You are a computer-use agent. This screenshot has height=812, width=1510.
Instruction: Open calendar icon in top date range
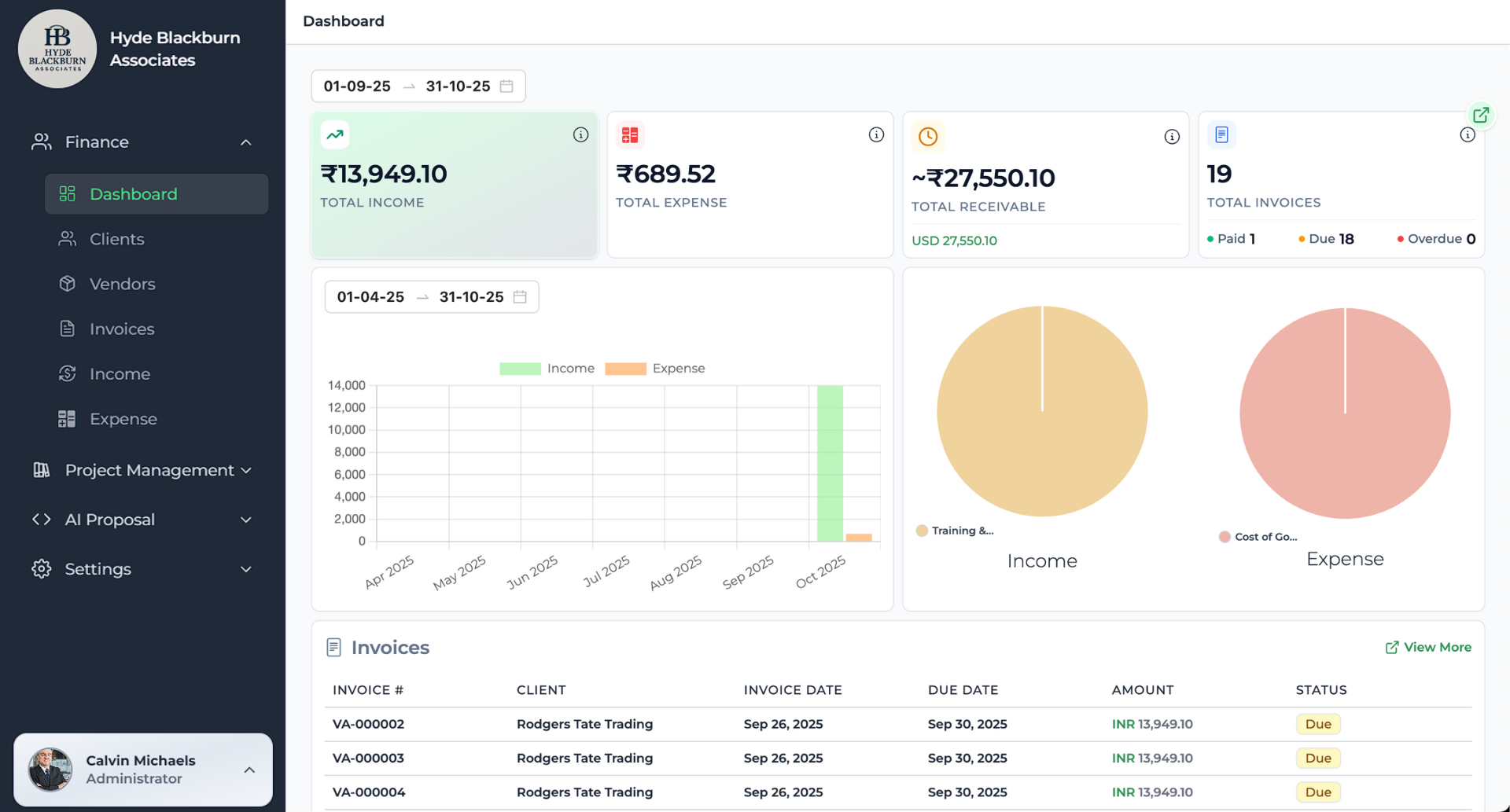pyautogui.click(x=506, y=86)
